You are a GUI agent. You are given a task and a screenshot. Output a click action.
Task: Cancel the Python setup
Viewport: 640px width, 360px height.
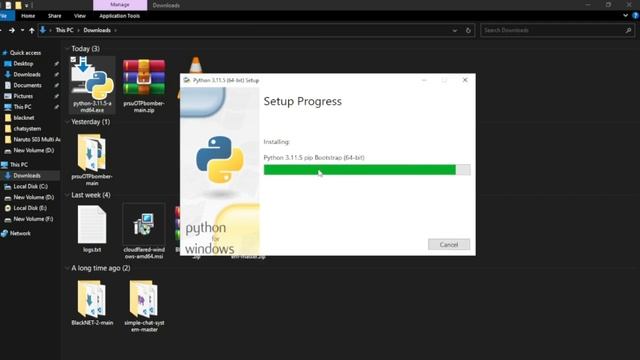(449, 244)
